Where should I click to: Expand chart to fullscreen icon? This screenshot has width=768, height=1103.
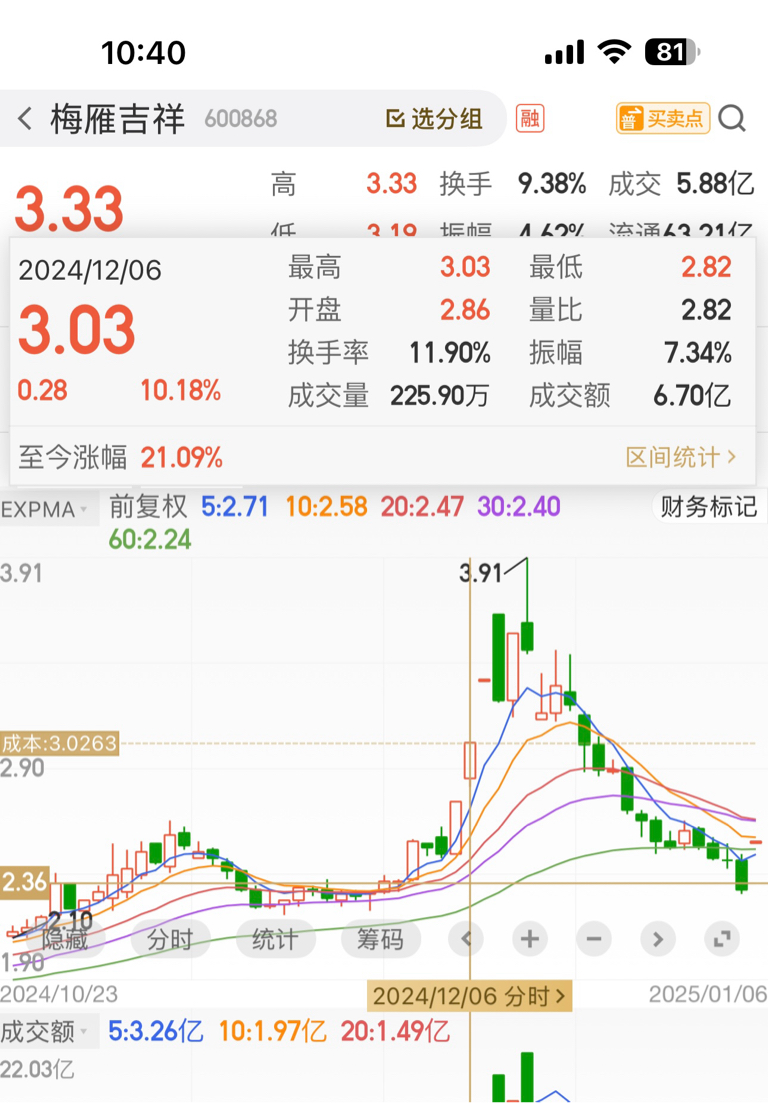click(722, 938)
